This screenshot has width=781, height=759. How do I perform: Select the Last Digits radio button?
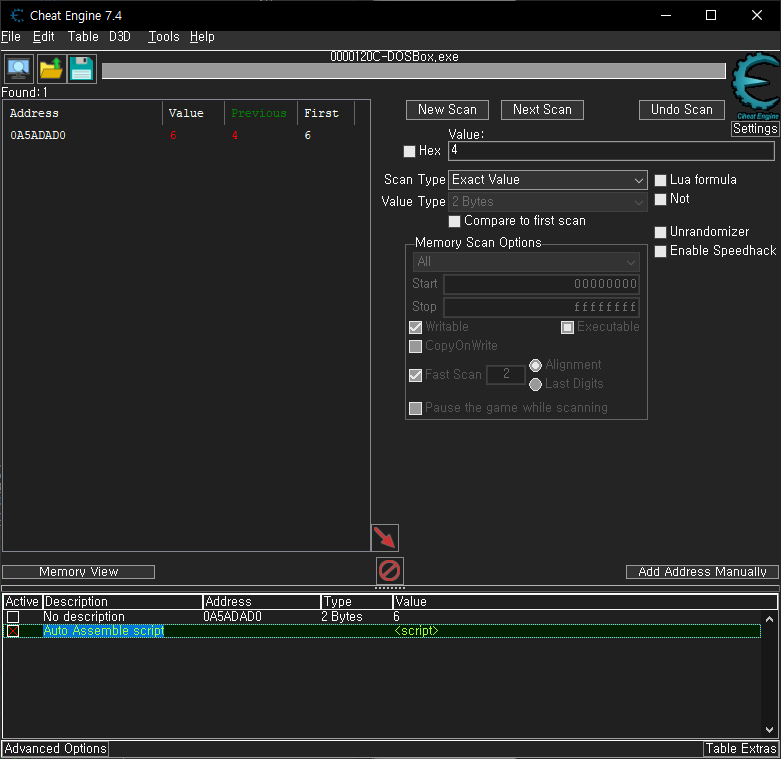tap(535, 384)
